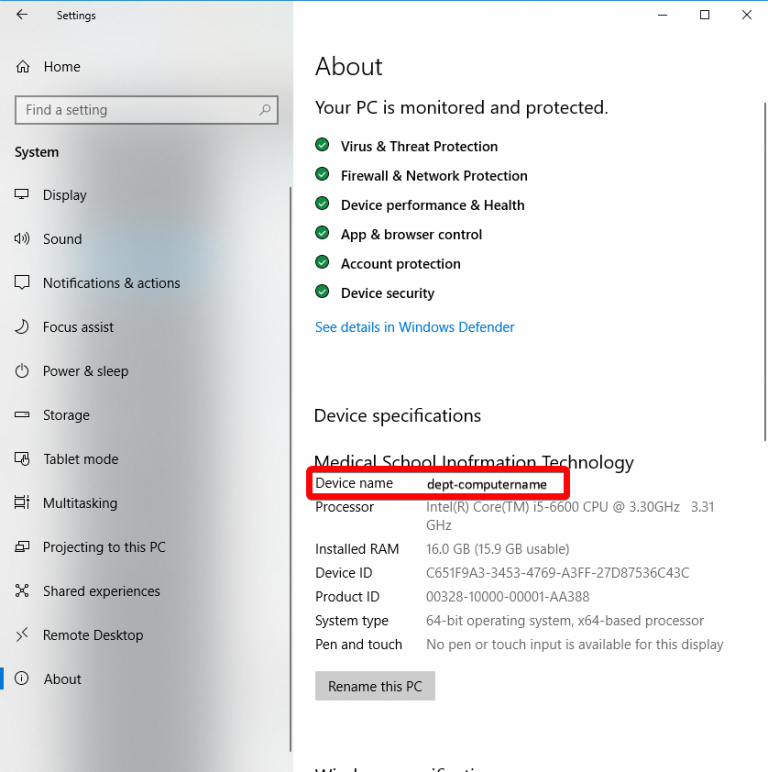Click the Sound speaker icon
The width and height of the screenshot is (768, 772).
click(x=22, y=239)
